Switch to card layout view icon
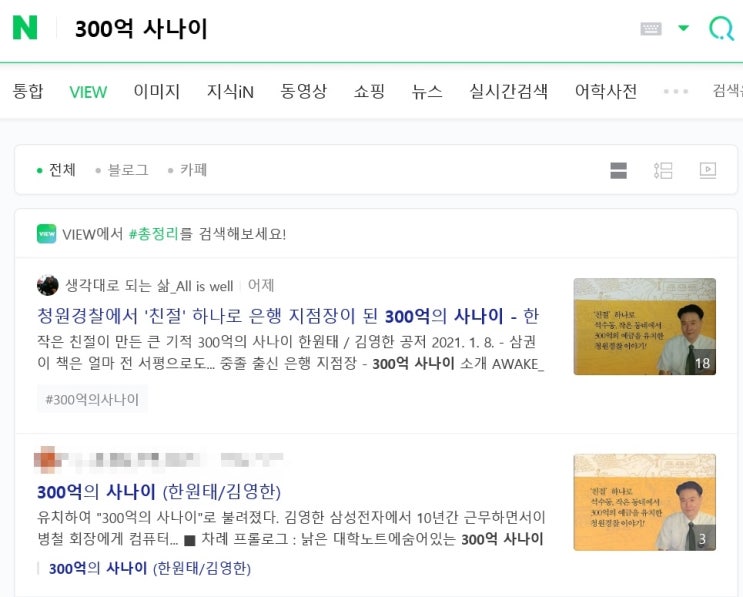Viewport: 743px width, 597px height. tap(618, 170)
